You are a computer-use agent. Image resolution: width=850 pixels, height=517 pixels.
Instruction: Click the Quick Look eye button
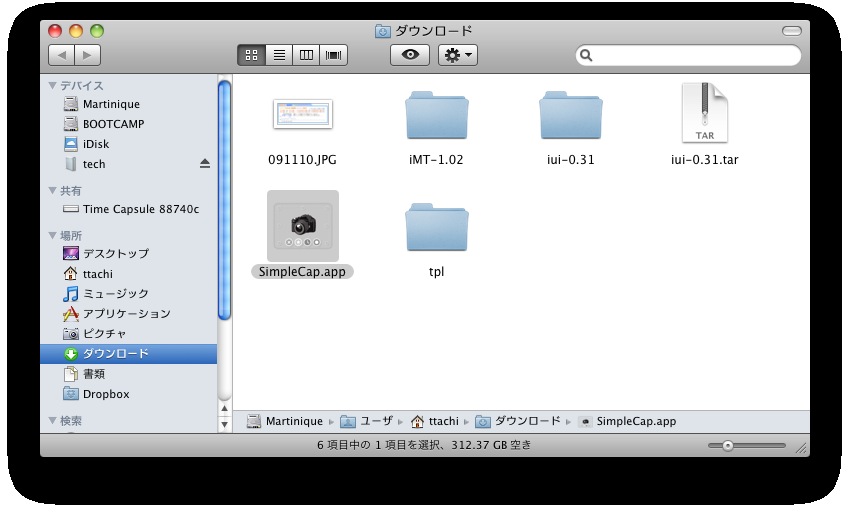tap(410, 55)
